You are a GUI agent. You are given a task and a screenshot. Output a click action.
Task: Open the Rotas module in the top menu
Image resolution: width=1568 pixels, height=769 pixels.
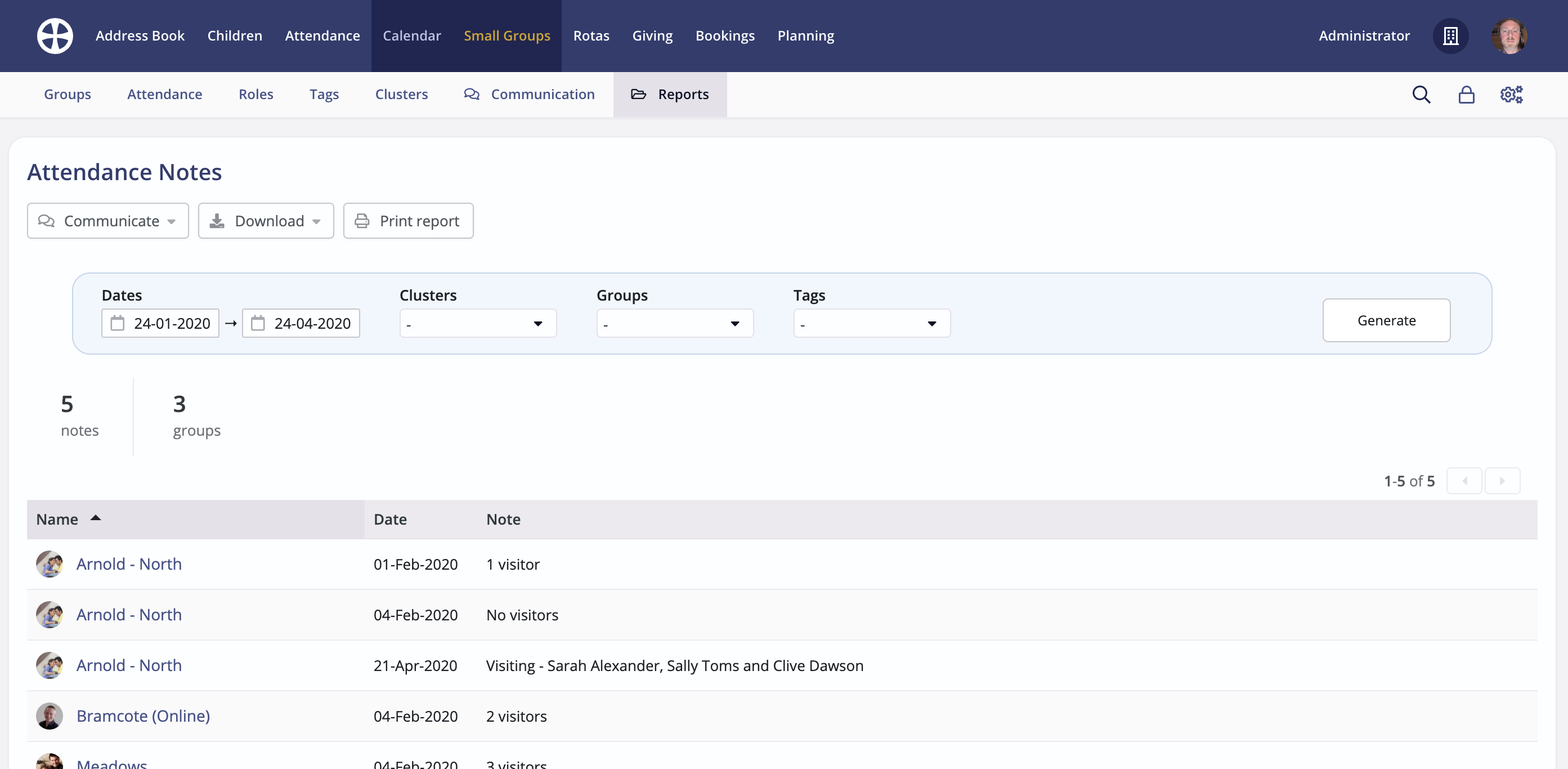click(x=591, y=36)
